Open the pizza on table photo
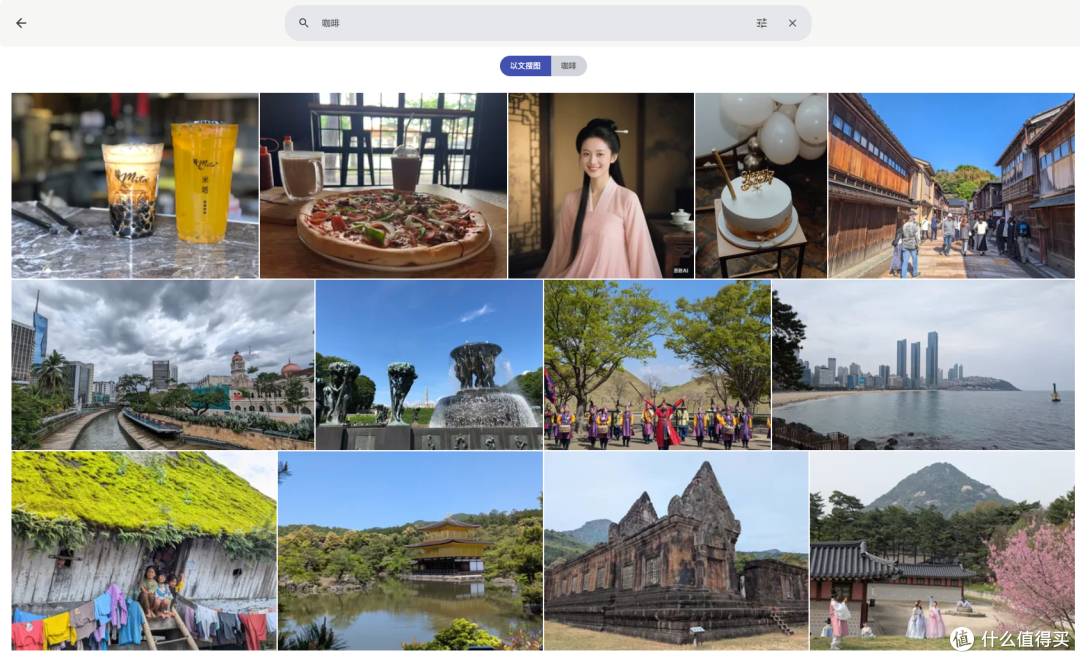 point(383,185)
